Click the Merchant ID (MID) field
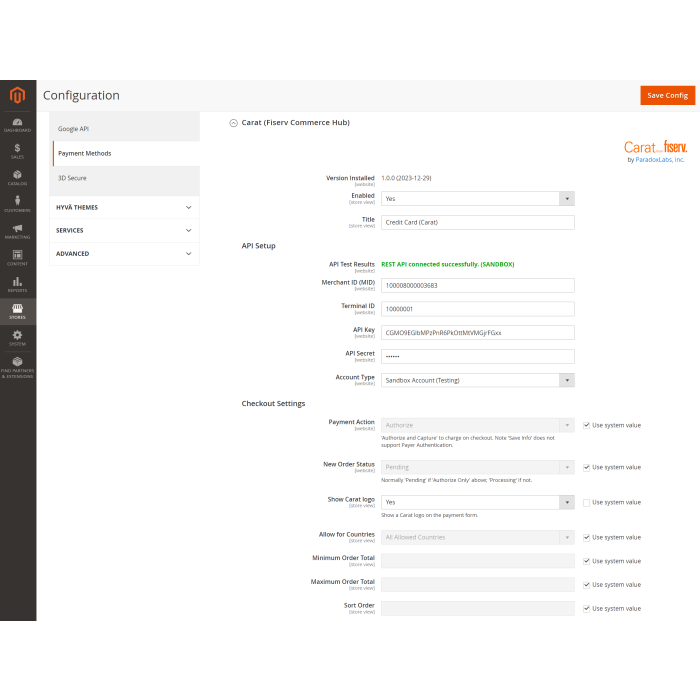 click(x=478, y=285)
